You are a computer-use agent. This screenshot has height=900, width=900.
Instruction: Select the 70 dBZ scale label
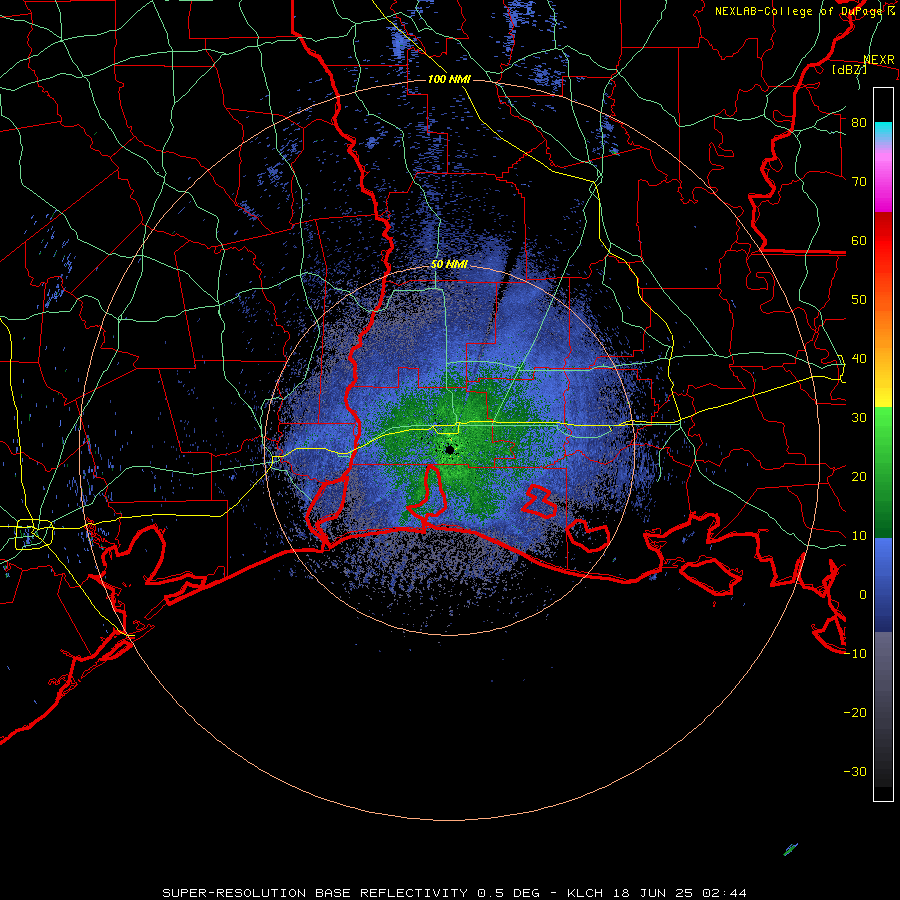[x=859, y=182]
